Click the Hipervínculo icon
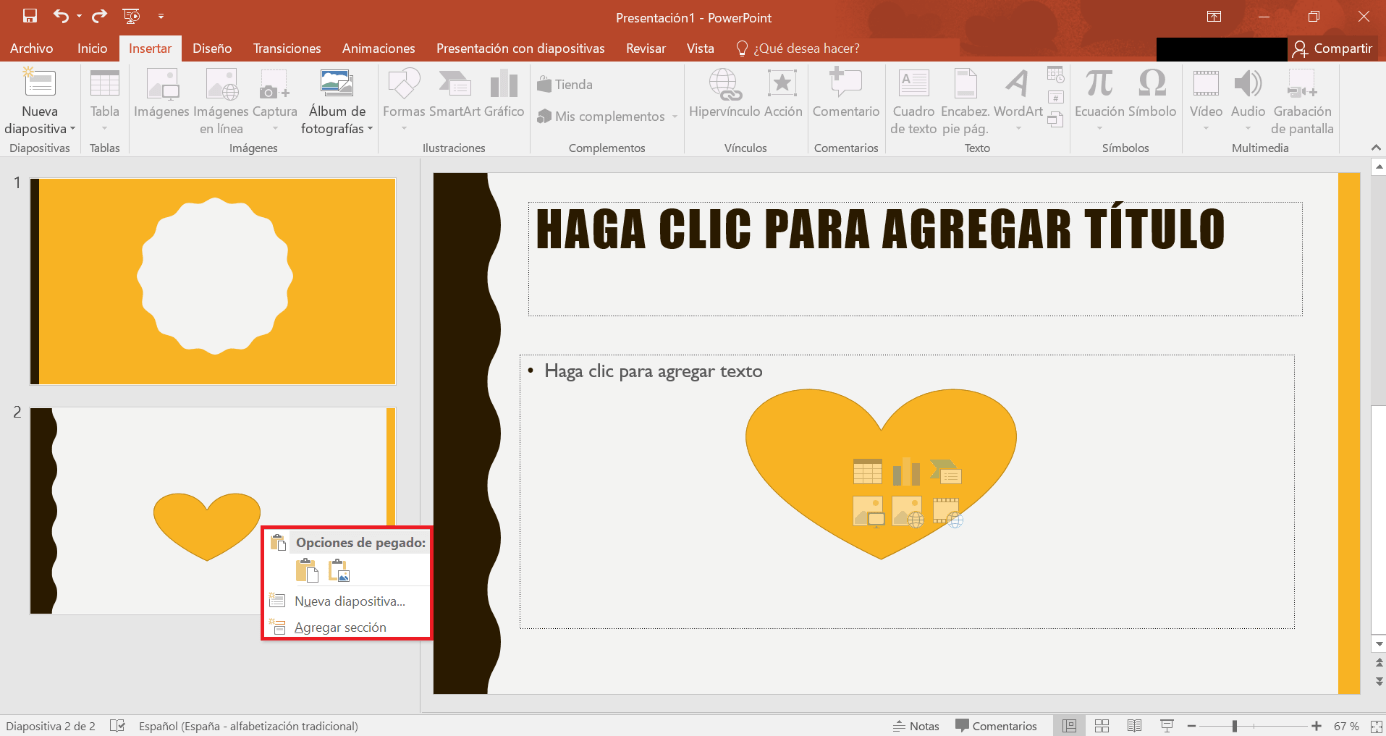The image size is (1386, 736). (724, 85)
